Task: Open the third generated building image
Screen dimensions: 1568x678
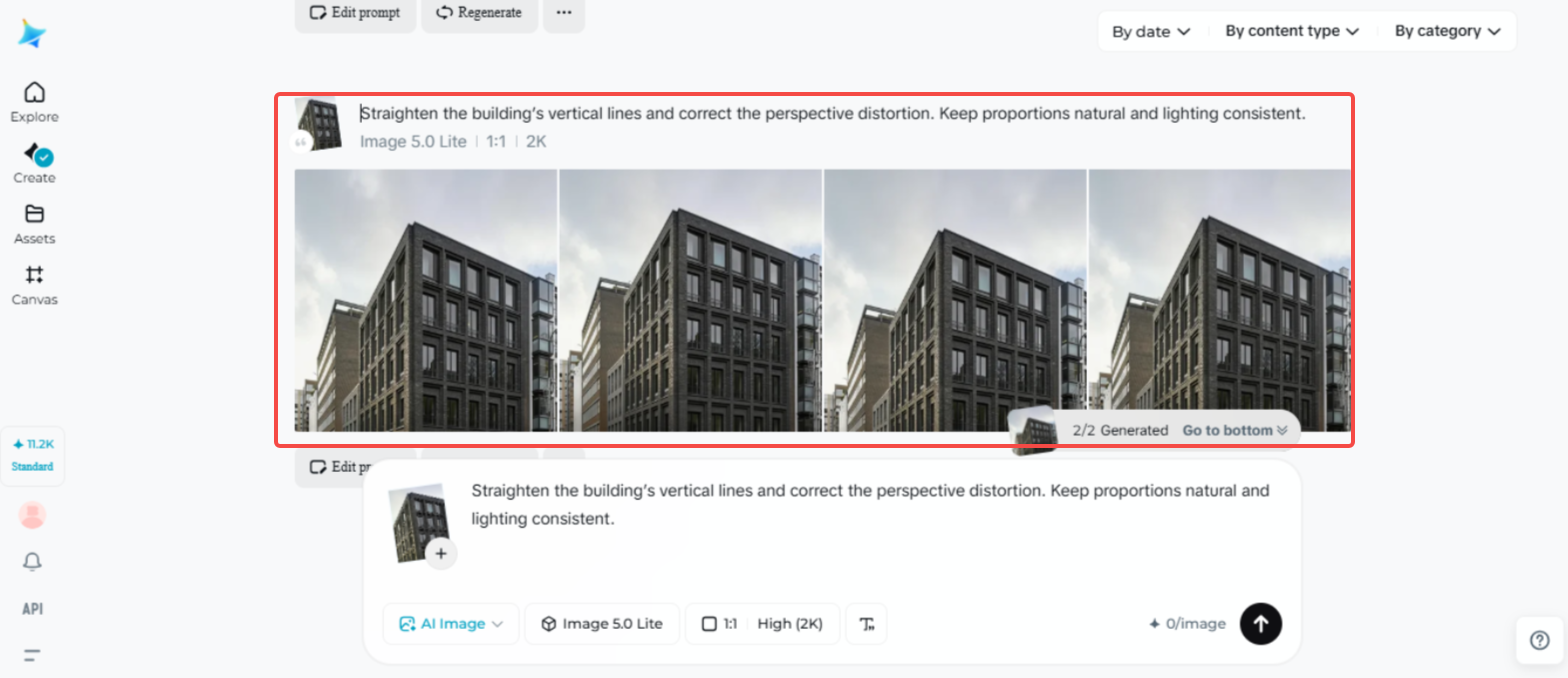Action: [955, 300]
